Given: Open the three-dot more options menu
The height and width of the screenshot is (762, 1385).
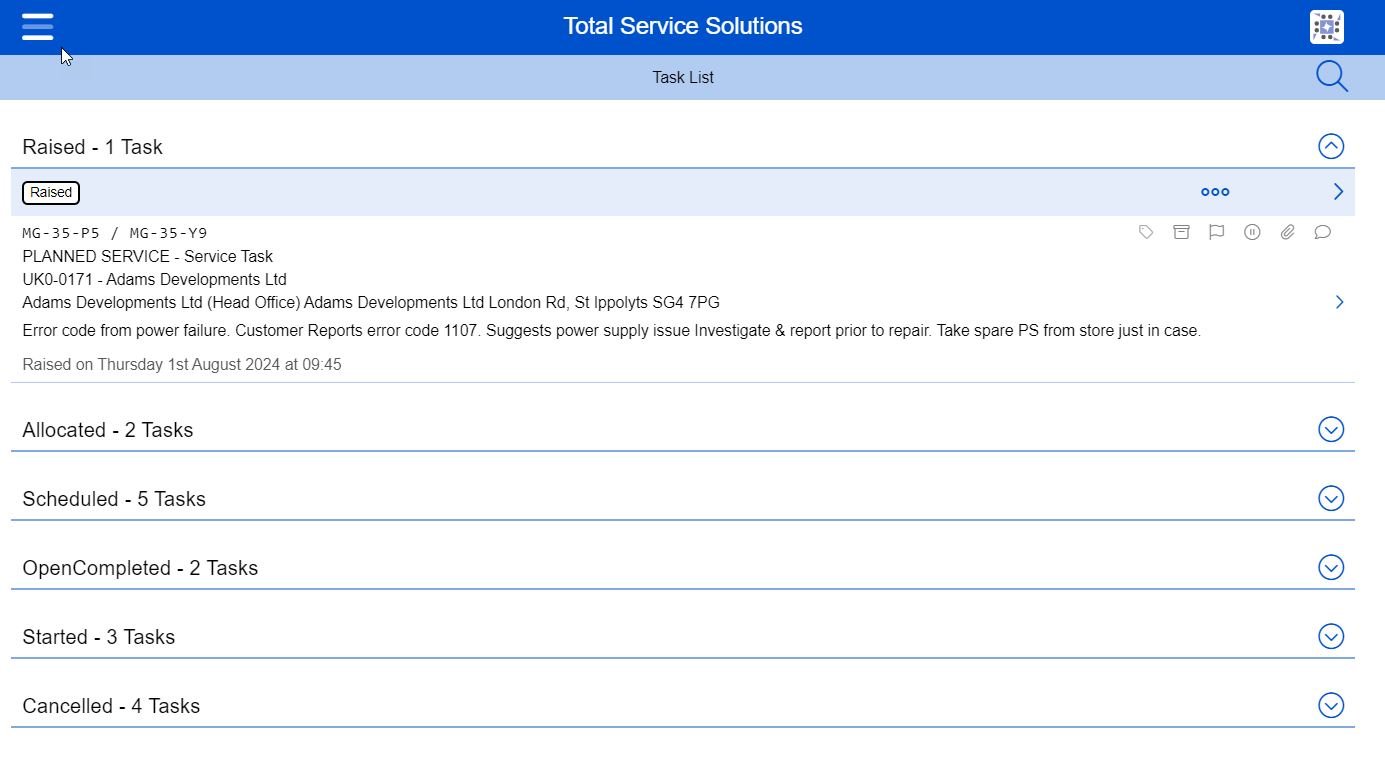Looking at the screenshot, I should (x=1215, y=192).
